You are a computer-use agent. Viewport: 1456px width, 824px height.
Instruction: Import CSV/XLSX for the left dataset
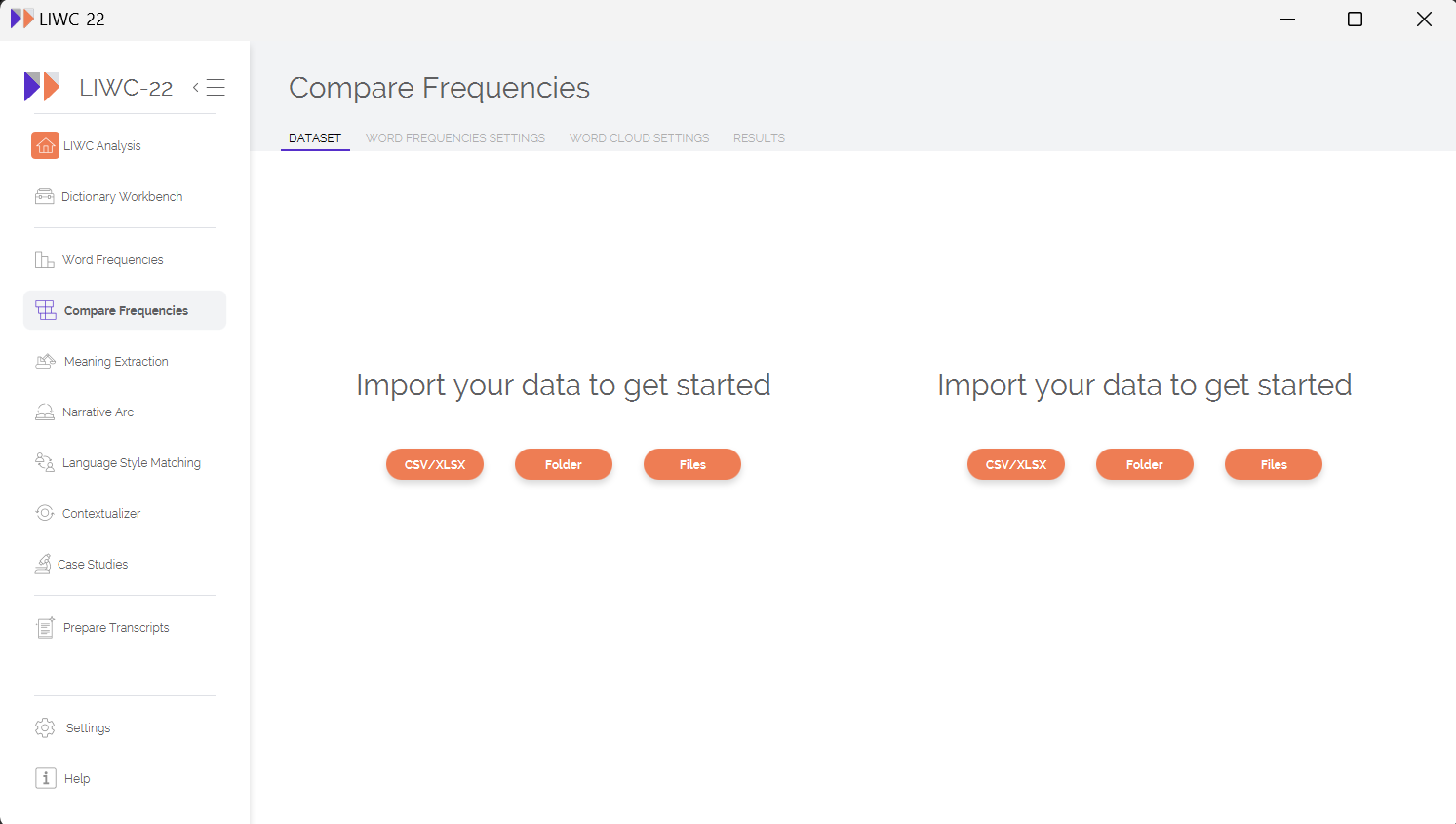[x=435, y=464]
